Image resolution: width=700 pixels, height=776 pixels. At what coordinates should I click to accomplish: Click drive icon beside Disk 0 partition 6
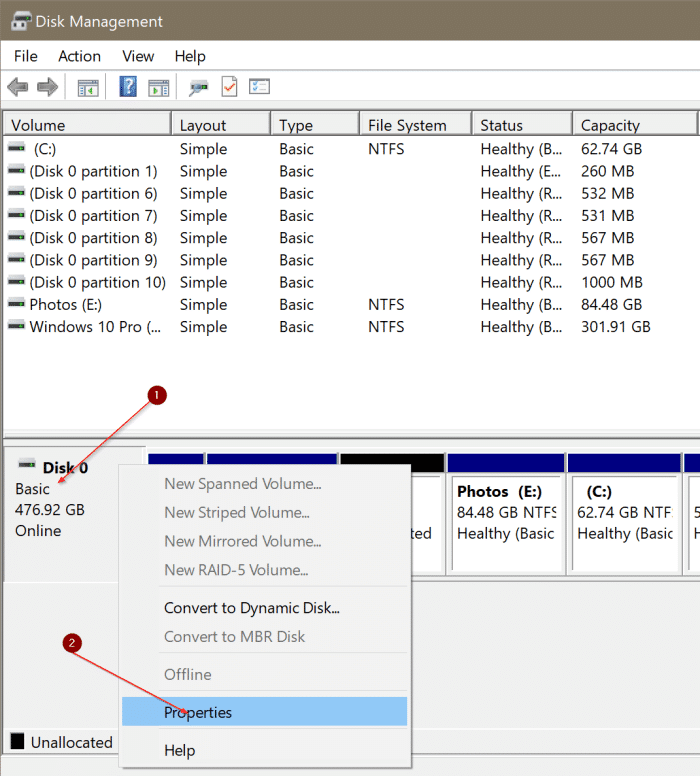(x=16, y=192)
